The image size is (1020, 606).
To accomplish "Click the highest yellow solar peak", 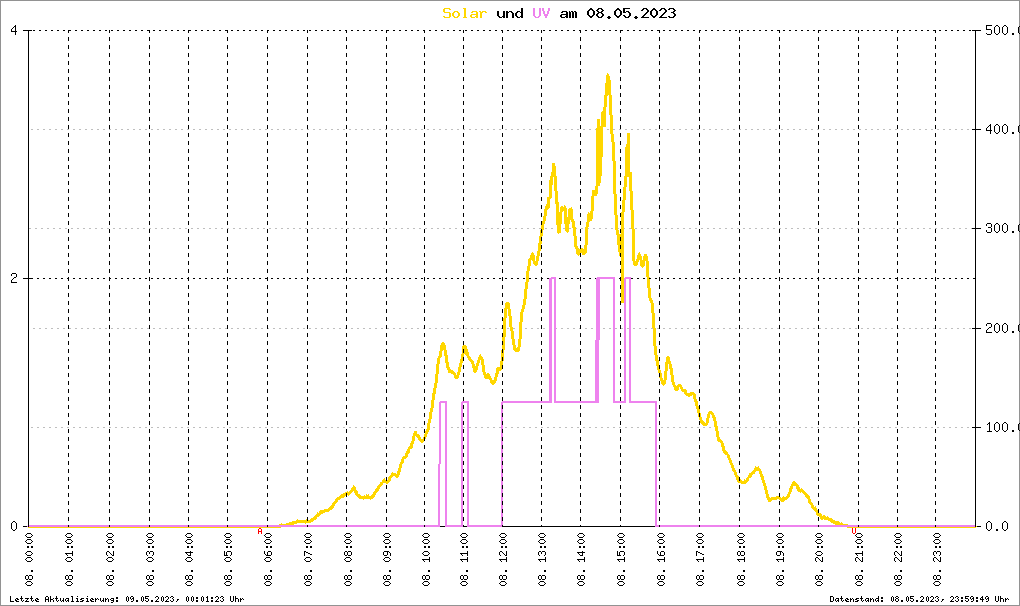I will (x=608, y=76).
